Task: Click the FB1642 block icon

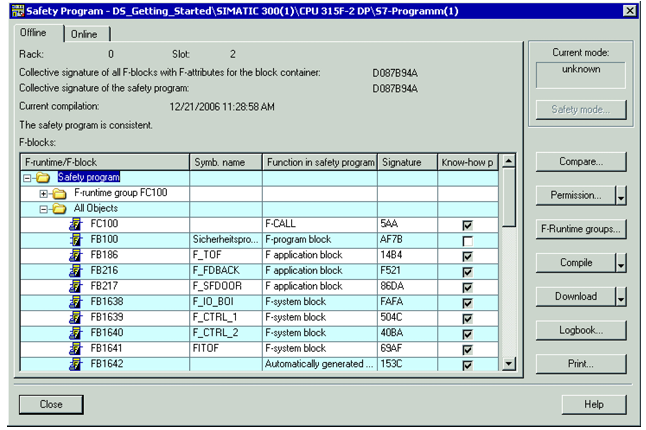Action: coord(75,364)
